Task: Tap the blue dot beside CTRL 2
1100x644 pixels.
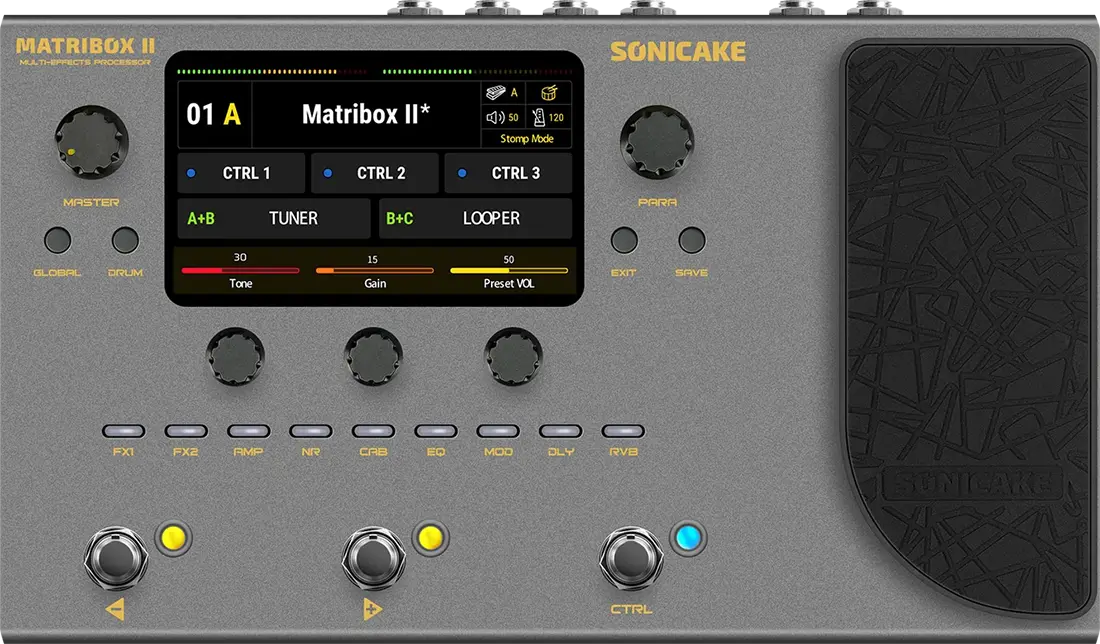Action: click(328, 173)
